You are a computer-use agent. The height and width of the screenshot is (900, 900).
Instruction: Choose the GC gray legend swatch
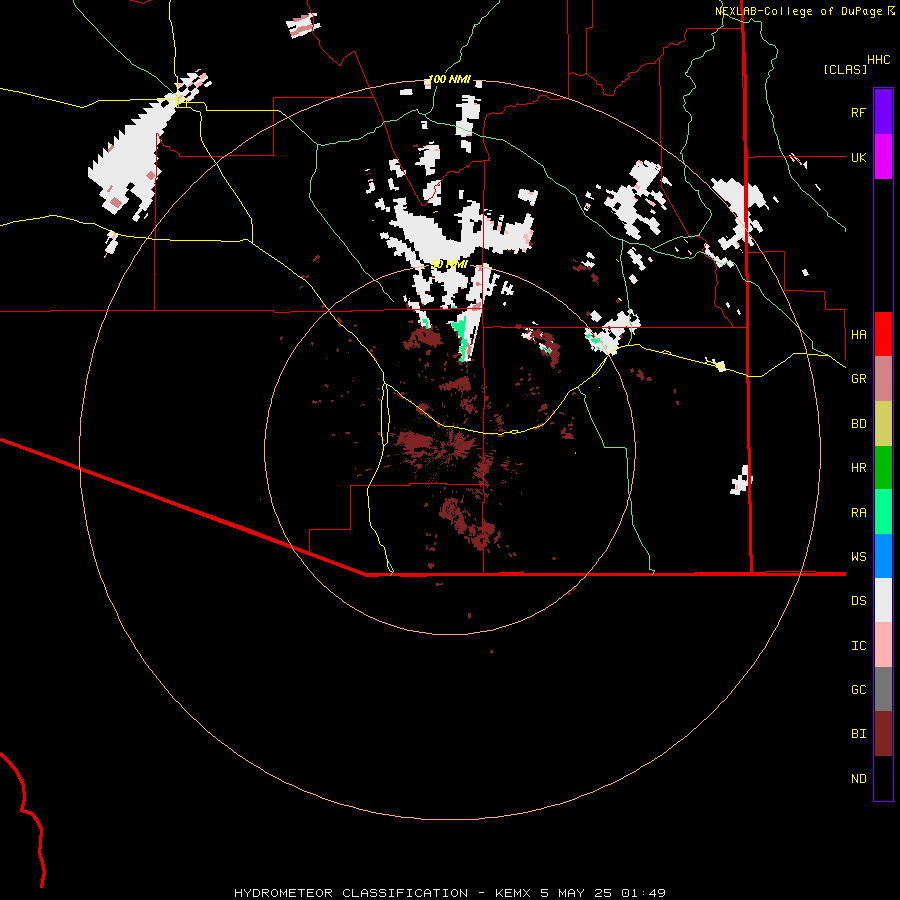coord(883,689)
